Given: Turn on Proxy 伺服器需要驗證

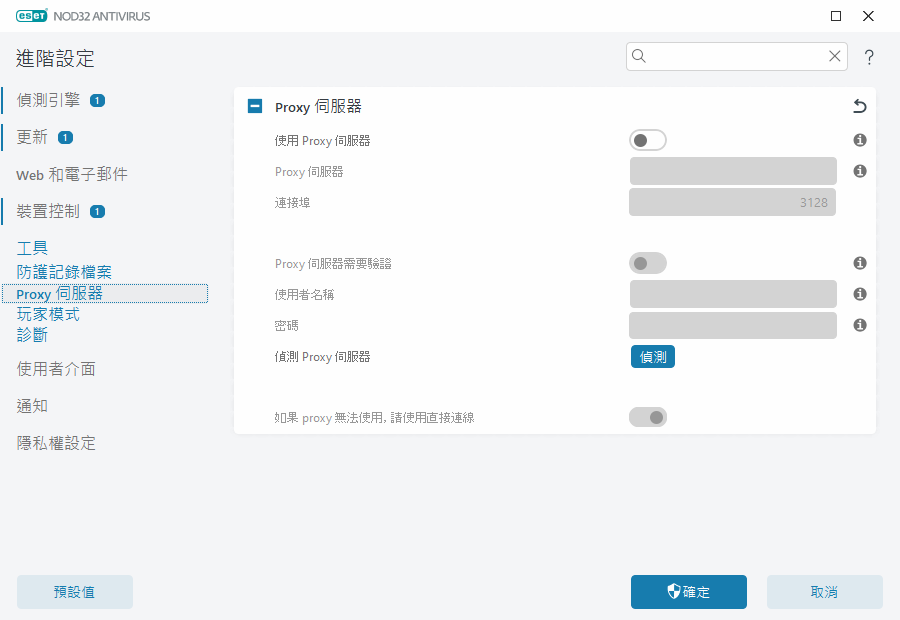Looking at the screenshot, I should click(647, 263).
